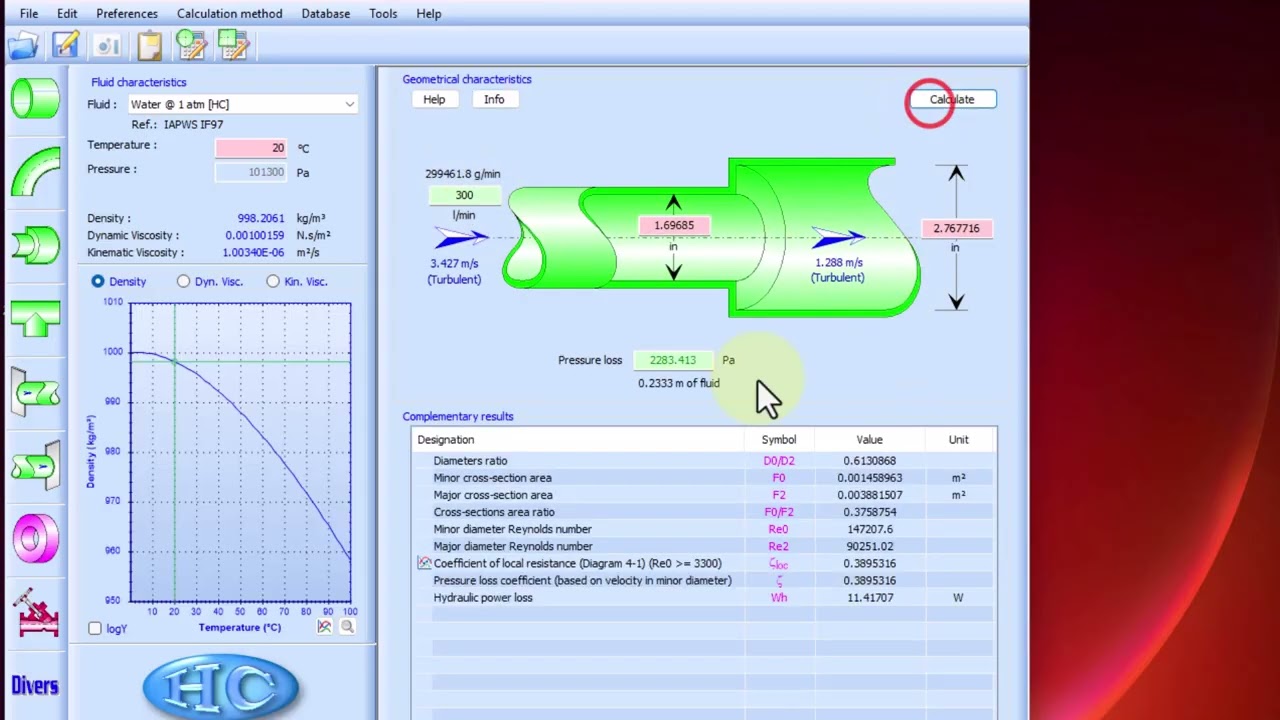The image size is (1280, 720).
Task: Click the Pressure value field 101300
Action: point(250,171)
